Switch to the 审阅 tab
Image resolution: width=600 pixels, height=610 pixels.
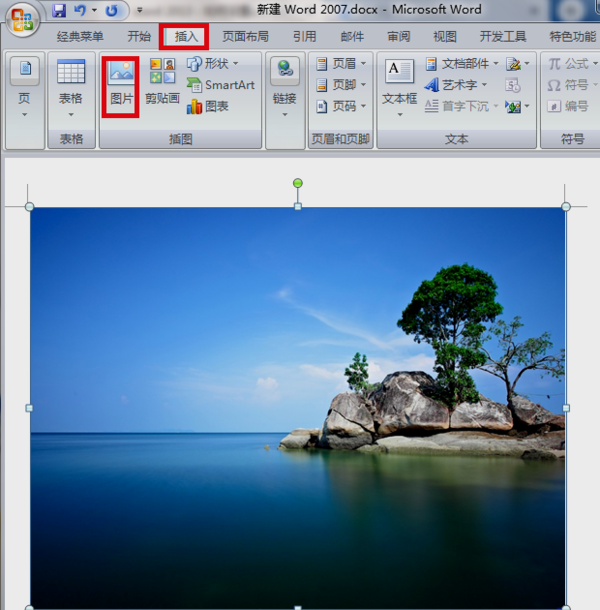(x=398, y=37)
